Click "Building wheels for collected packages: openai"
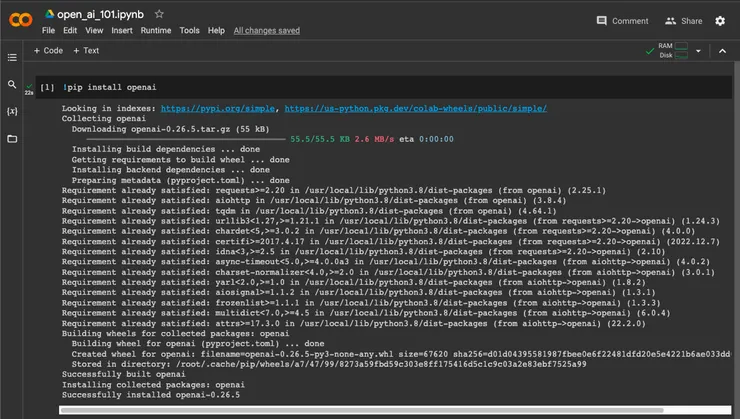 175,334
